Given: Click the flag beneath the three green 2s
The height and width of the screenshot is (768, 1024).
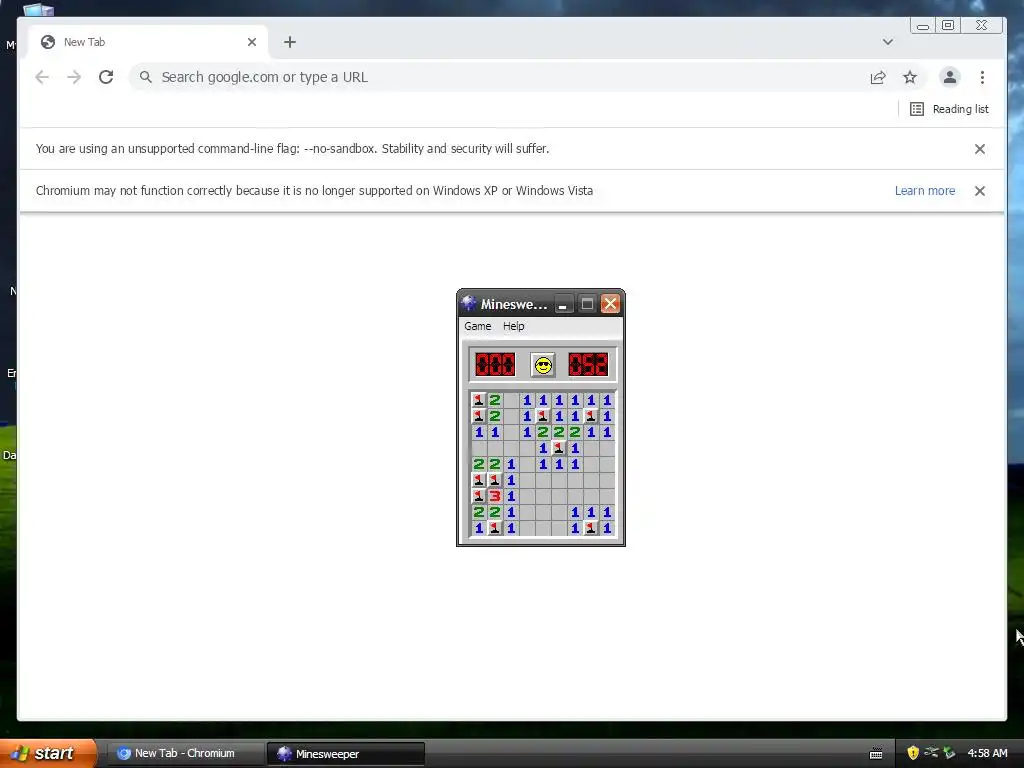Looking at the screenshot, I should click(x=559, y=448).
